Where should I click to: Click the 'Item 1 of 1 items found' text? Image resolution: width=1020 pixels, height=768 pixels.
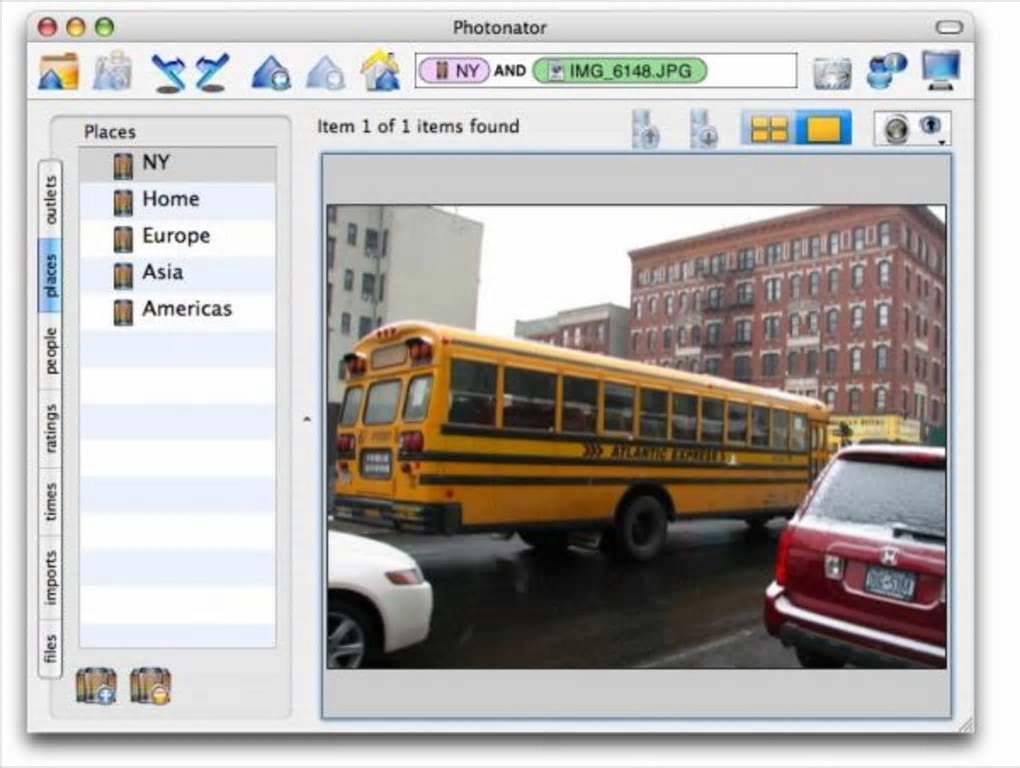[x=418, y=126]
